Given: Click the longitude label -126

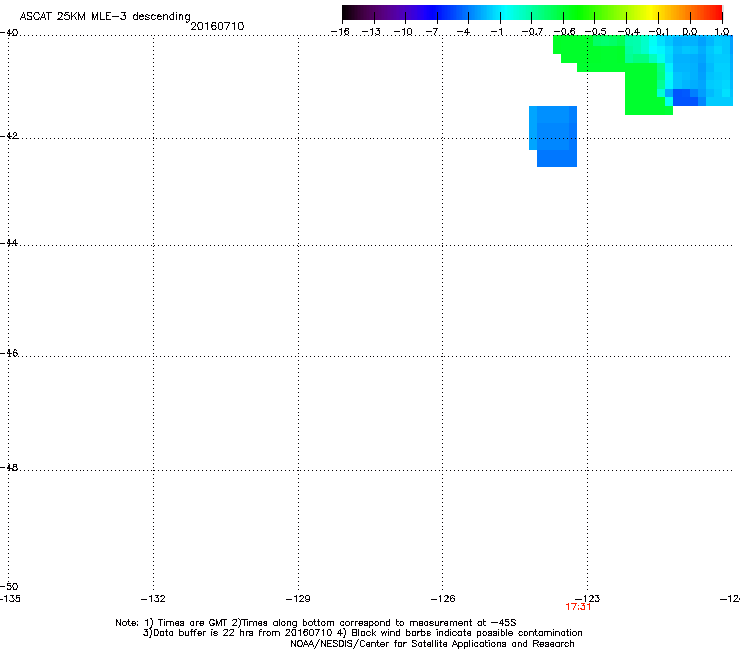Looking at the screenshot, I should (x=443, y=599).
